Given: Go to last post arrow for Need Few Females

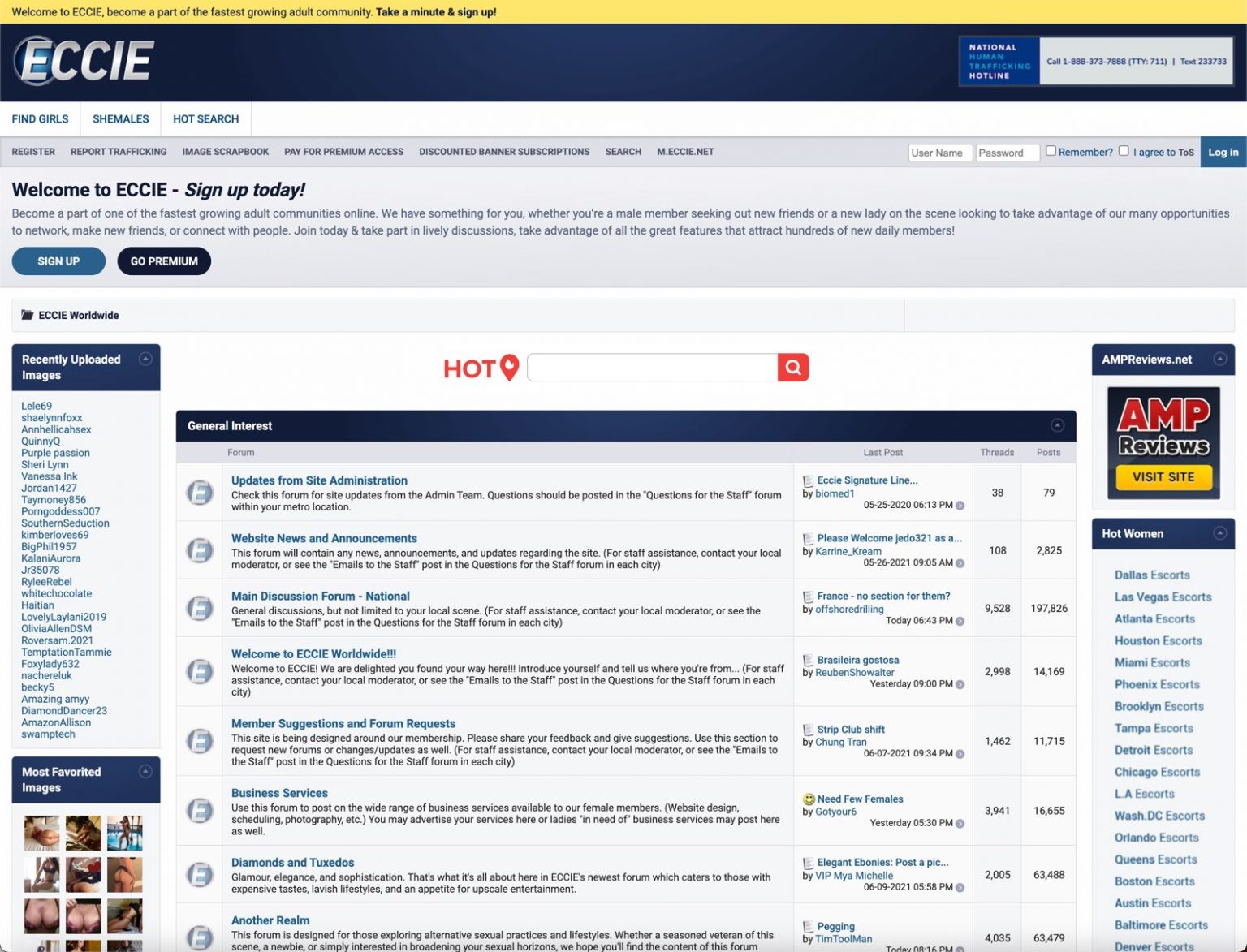Looking at the screenshot, I should 960,823.
